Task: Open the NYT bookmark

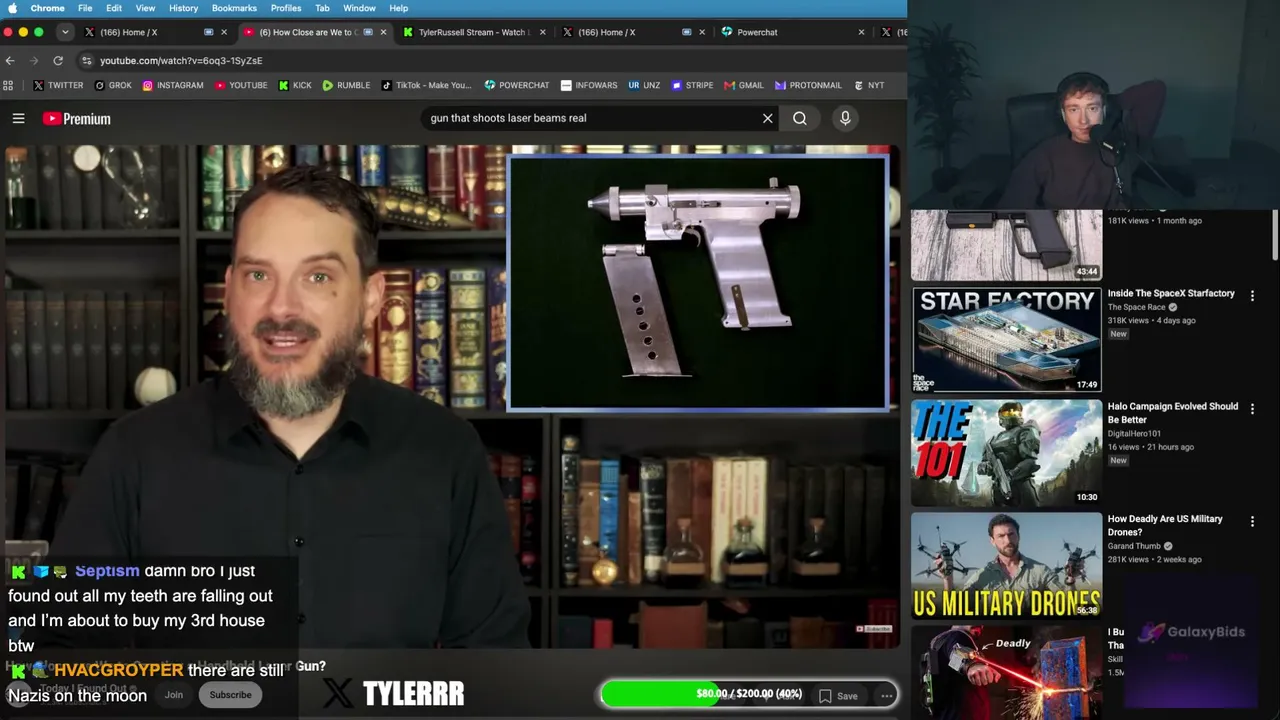Action: point(868,85)
